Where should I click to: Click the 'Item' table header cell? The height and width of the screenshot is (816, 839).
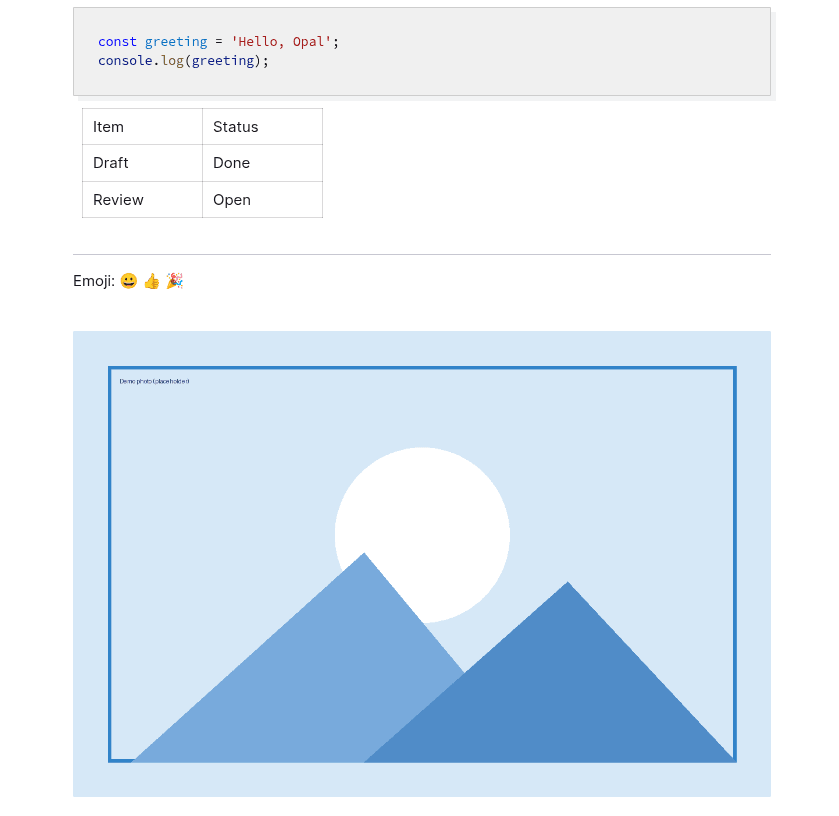point(142,127)
